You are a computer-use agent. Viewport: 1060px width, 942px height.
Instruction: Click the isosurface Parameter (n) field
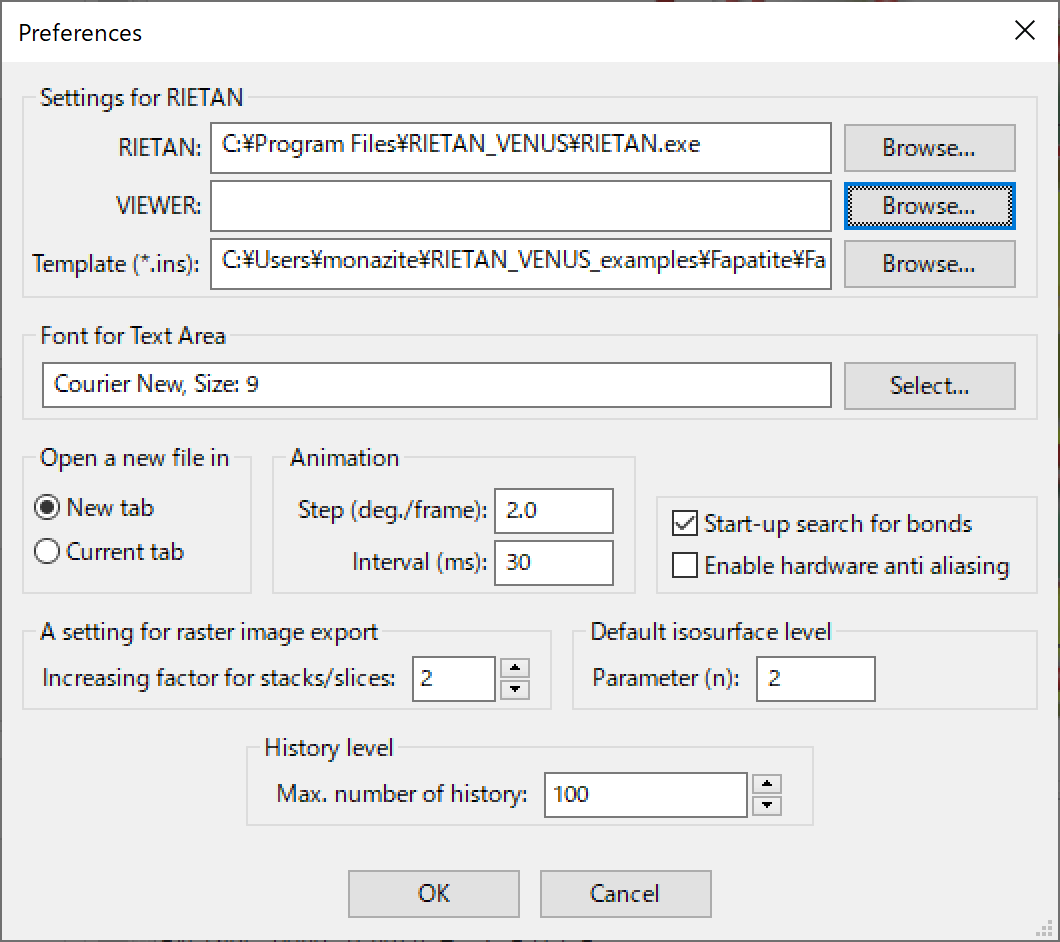[815, 679]
